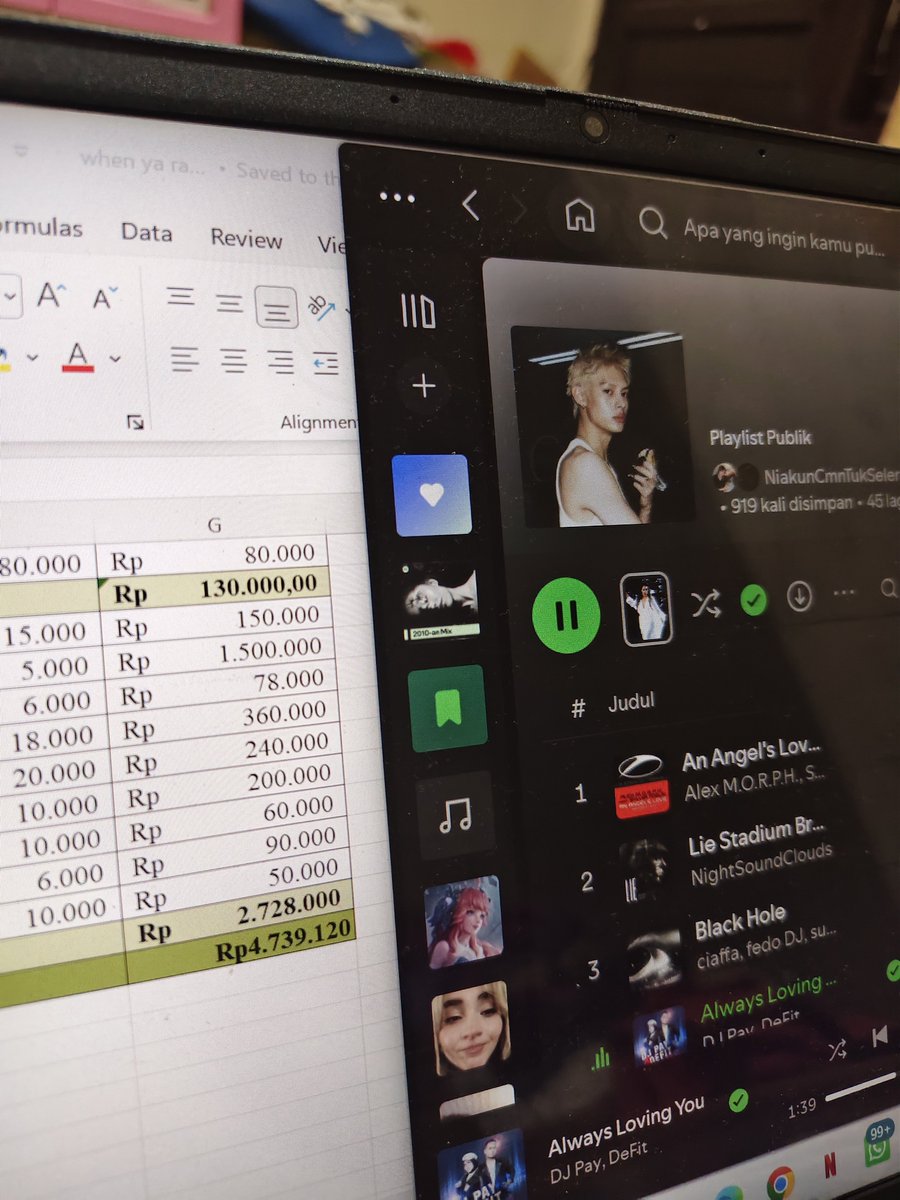The height and width of the screenshot is (1200, 900).
Task: Open font size dropdown in Excel
Action: tap(10, 296)
